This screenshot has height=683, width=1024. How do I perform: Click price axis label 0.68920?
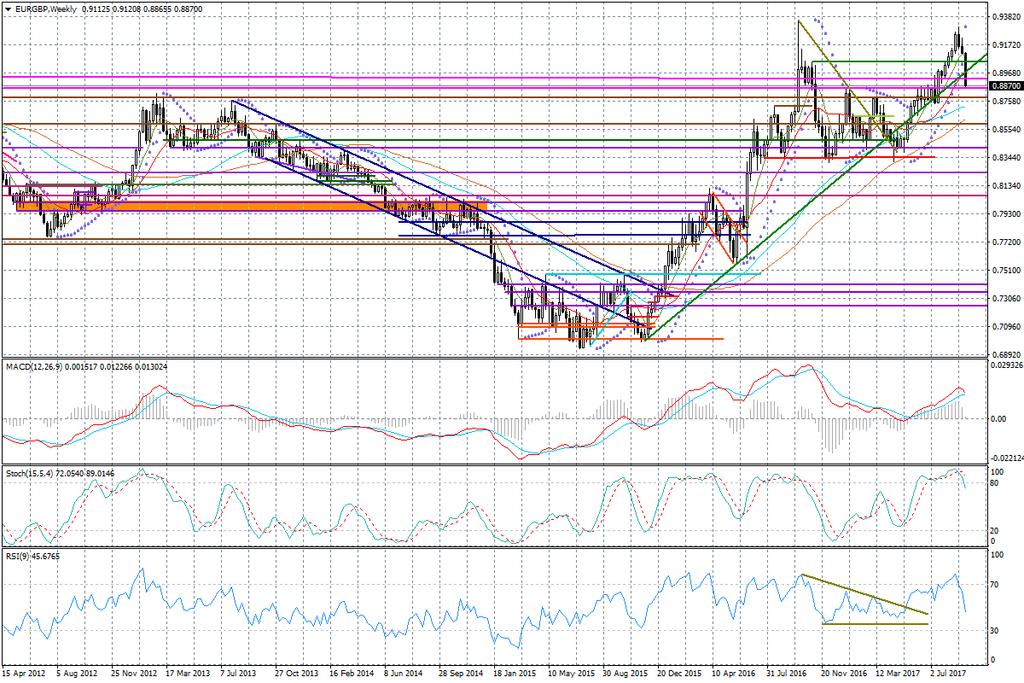(x=1006, y=354)
